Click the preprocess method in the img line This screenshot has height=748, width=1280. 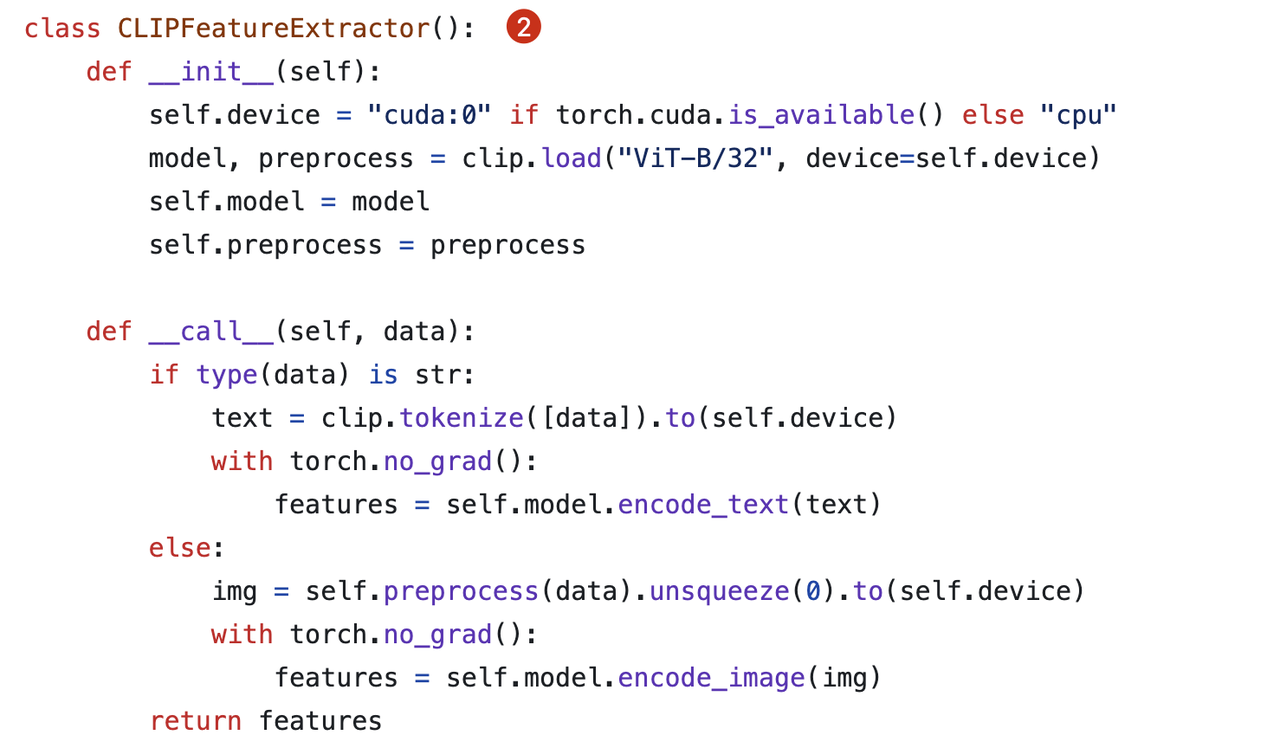pos(461,591)
